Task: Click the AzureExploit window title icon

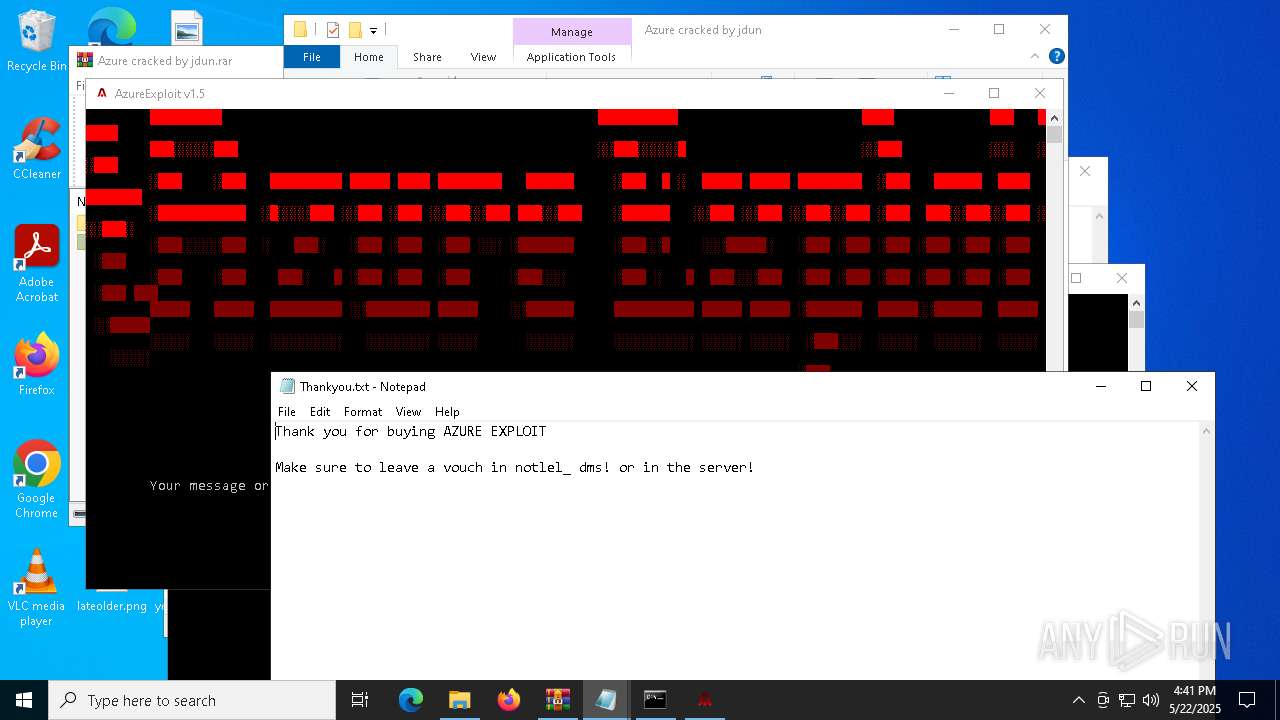Action: 102,93
